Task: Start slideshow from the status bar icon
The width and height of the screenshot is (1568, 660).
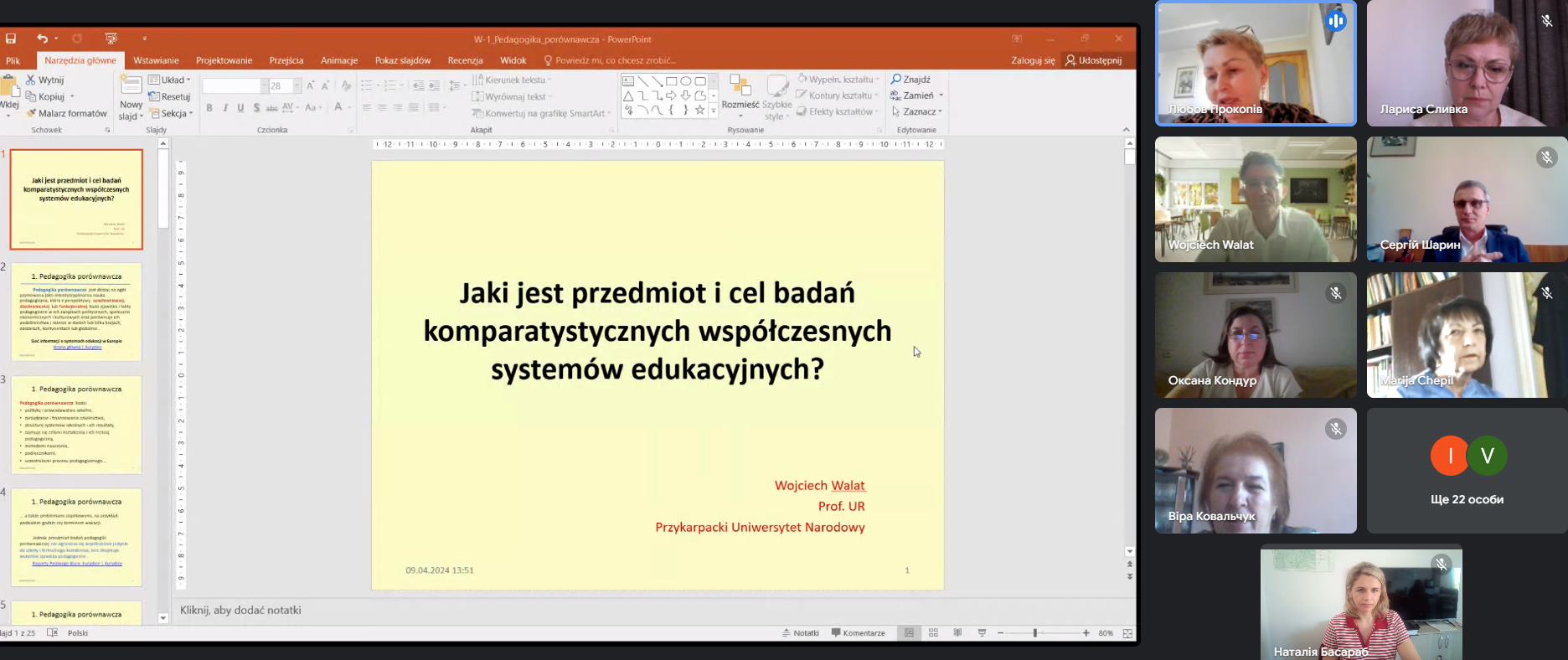Action: 982,633
